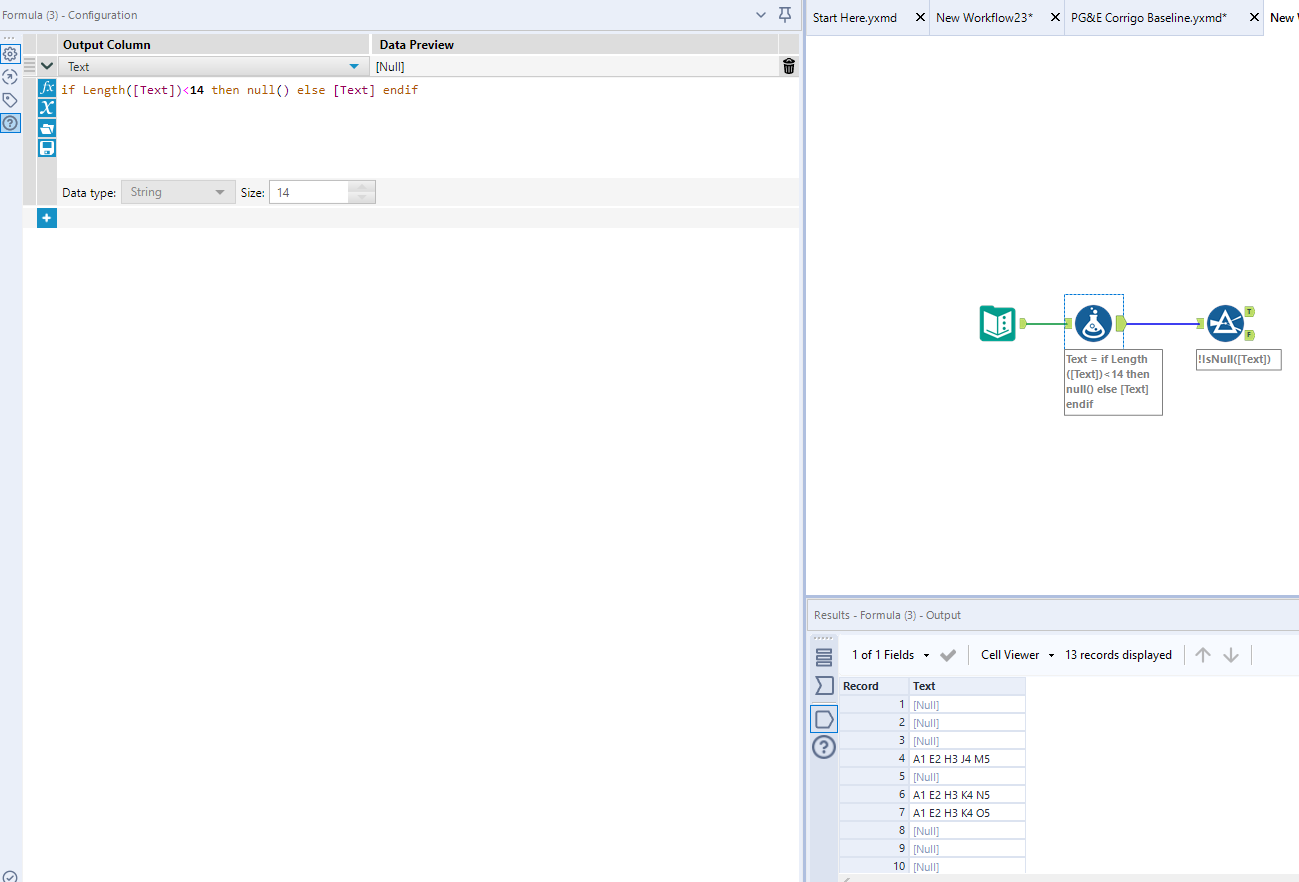Open the fx functions list icon
1299x882 pixels.
(47, 88)
